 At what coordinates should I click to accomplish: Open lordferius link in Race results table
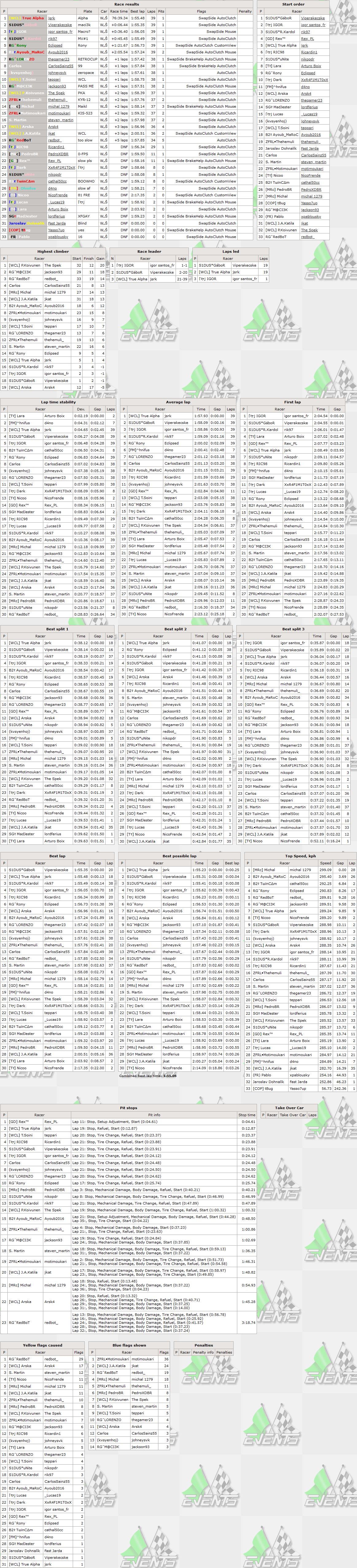[x=57, y=216]
